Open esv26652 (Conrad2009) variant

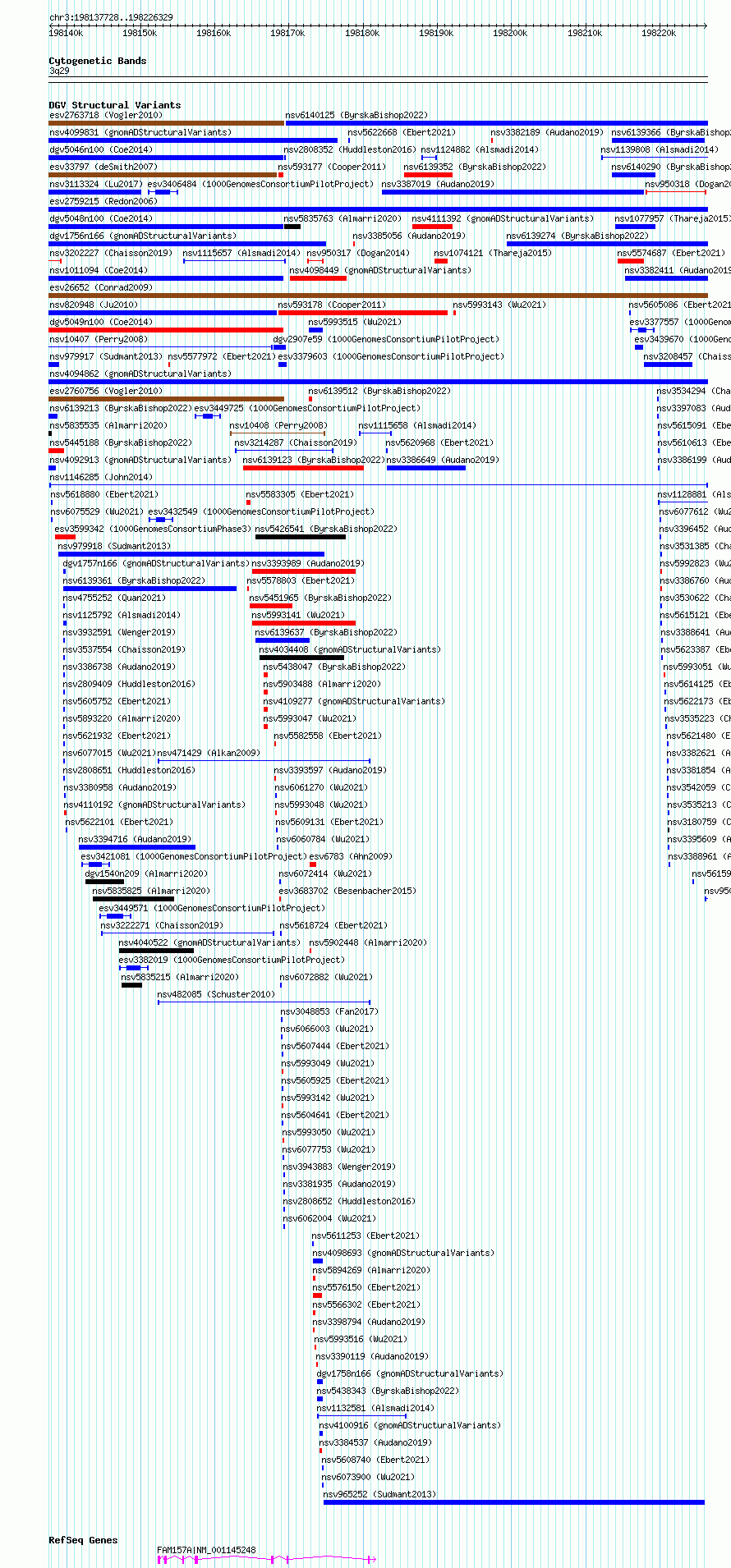pos(101,287)
